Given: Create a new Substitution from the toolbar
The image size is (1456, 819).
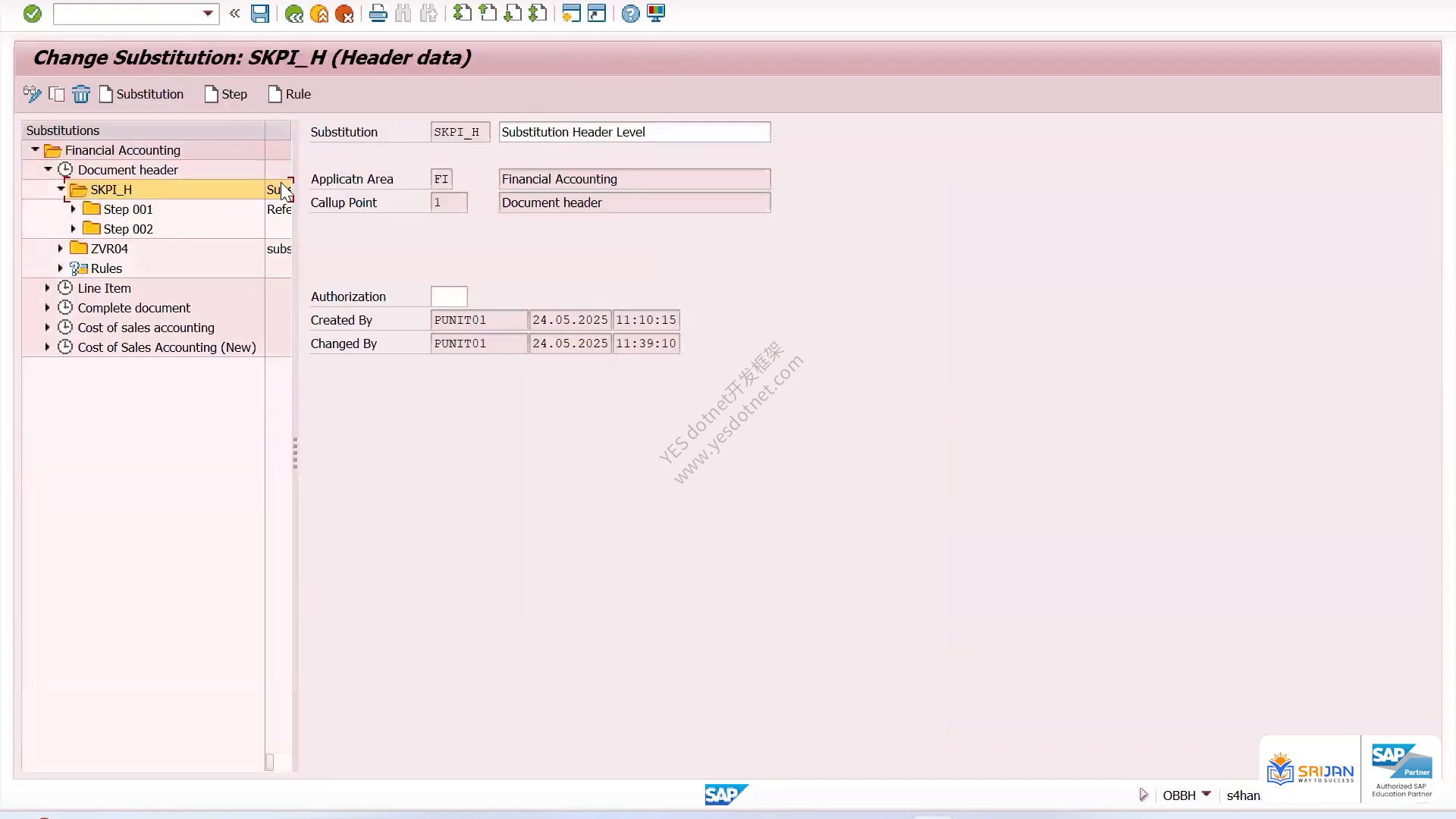Looking at the screenshot, I should click(142, 94).
